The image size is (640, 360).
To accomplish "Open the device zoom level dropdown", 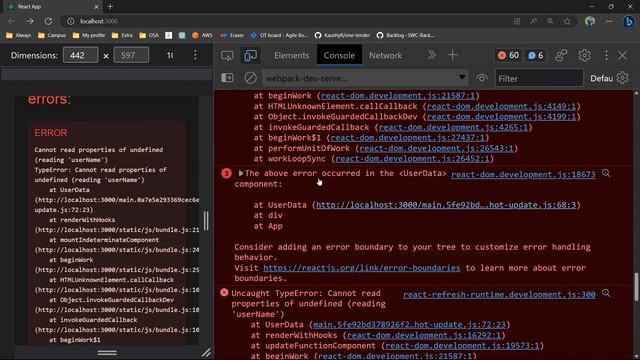I will (x=170, y=55).
